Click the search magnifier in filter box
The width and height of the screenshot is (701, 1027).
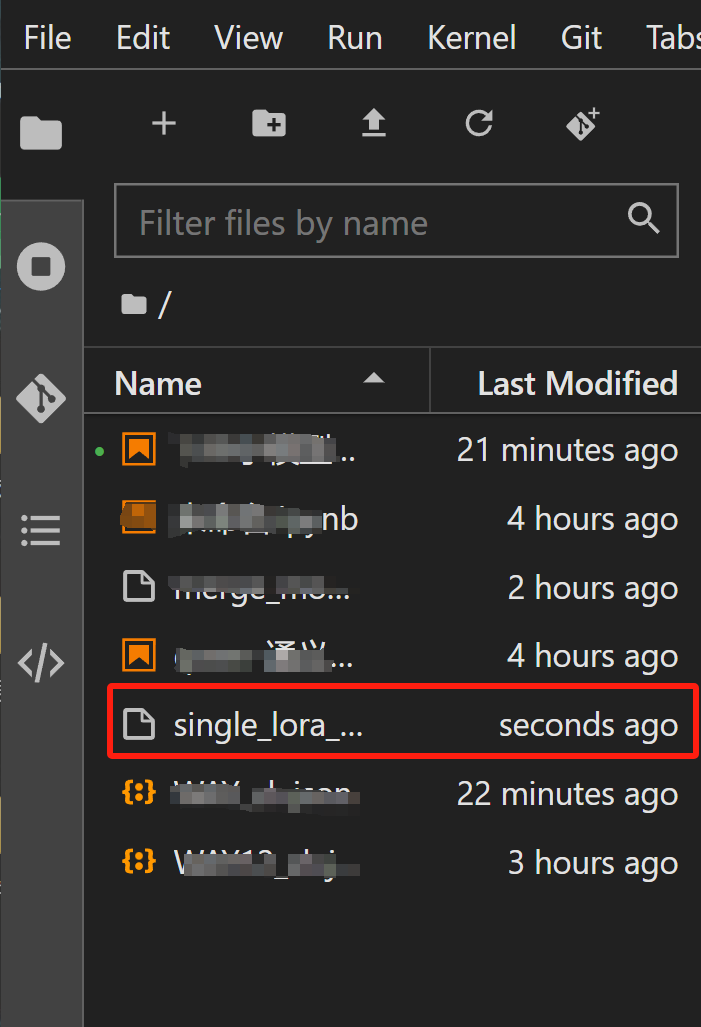click(x=642, y=218)
